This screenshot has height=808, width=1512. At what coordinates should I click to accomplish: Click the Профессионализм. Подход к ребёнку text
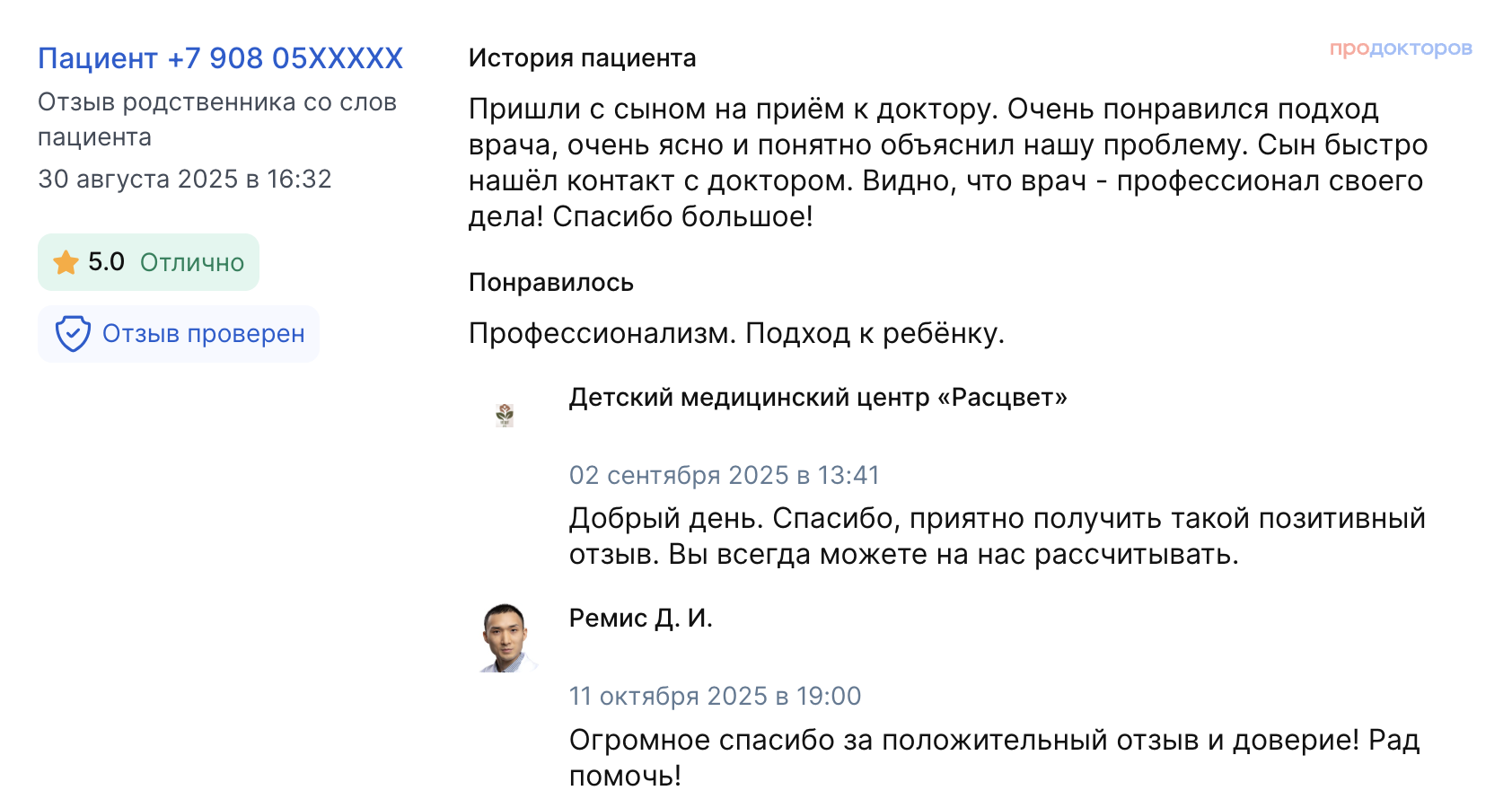point(736,333)
